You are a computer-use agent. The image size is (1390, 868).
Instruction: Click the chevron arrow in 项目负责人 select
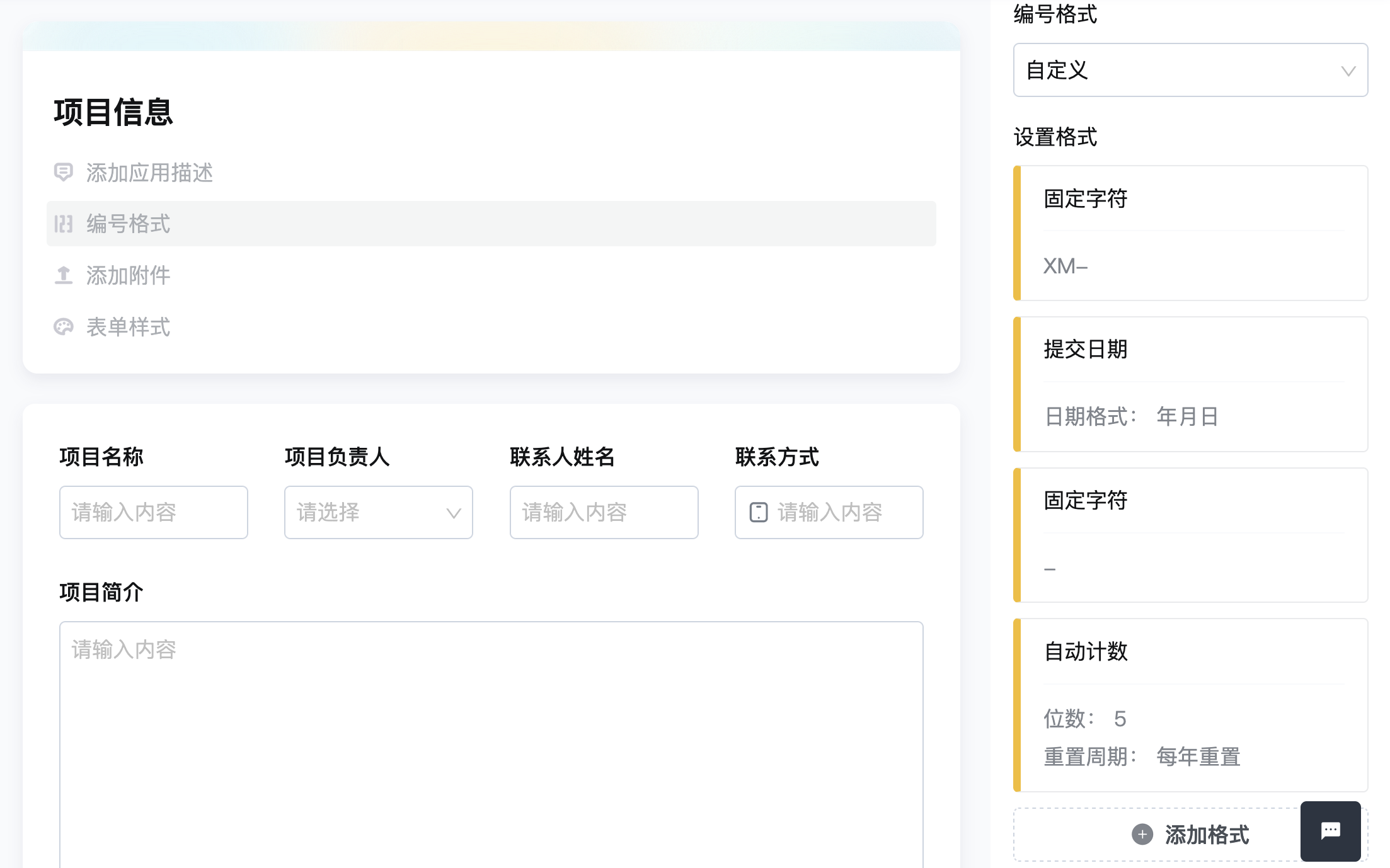(453, 513)
